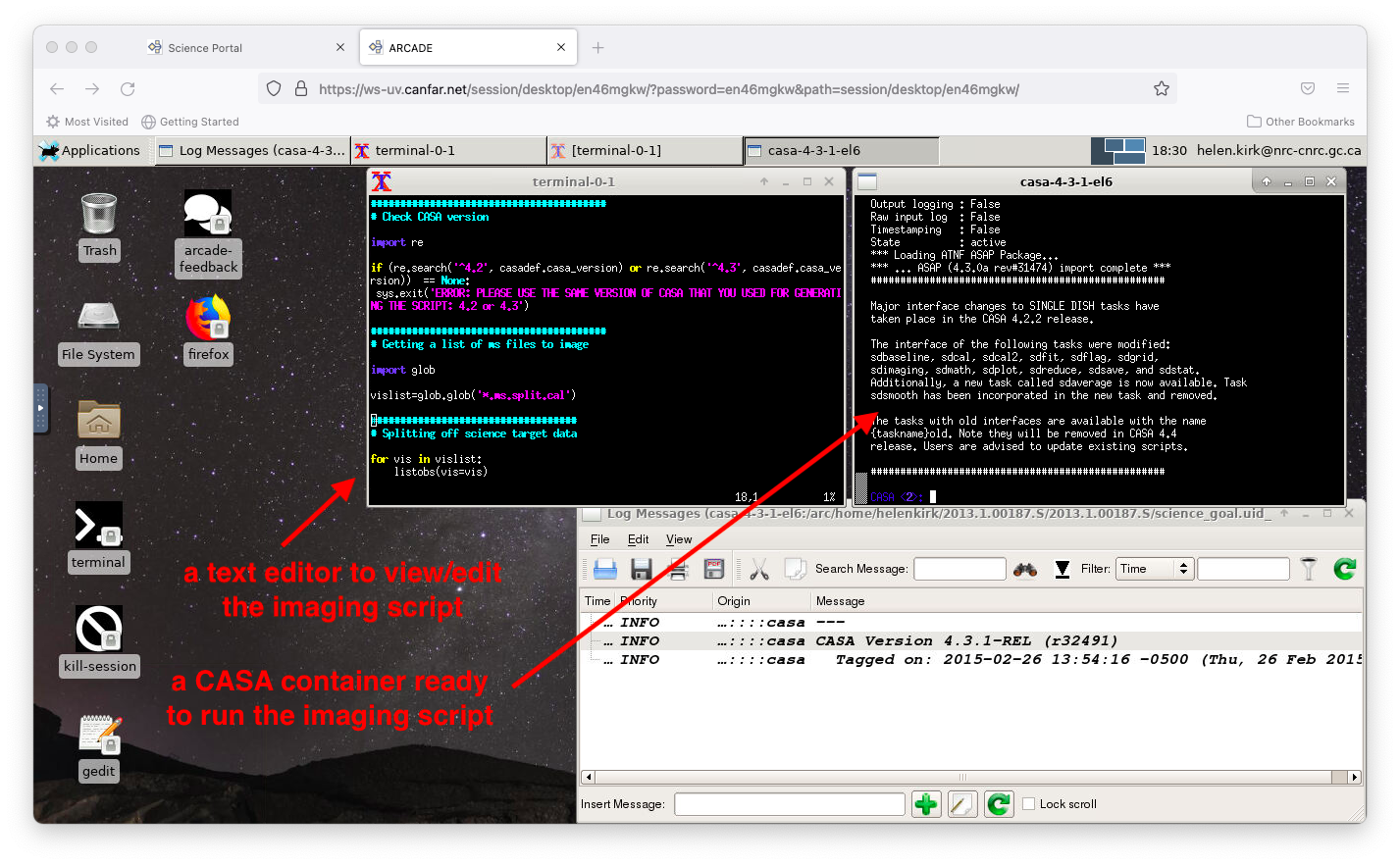Open the Edit menu in Log Messages

click(638, 539)
